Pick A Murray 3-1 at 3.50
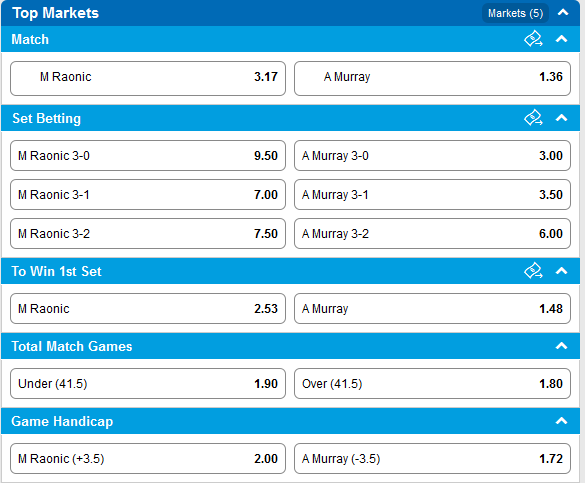 pos(432,195)
